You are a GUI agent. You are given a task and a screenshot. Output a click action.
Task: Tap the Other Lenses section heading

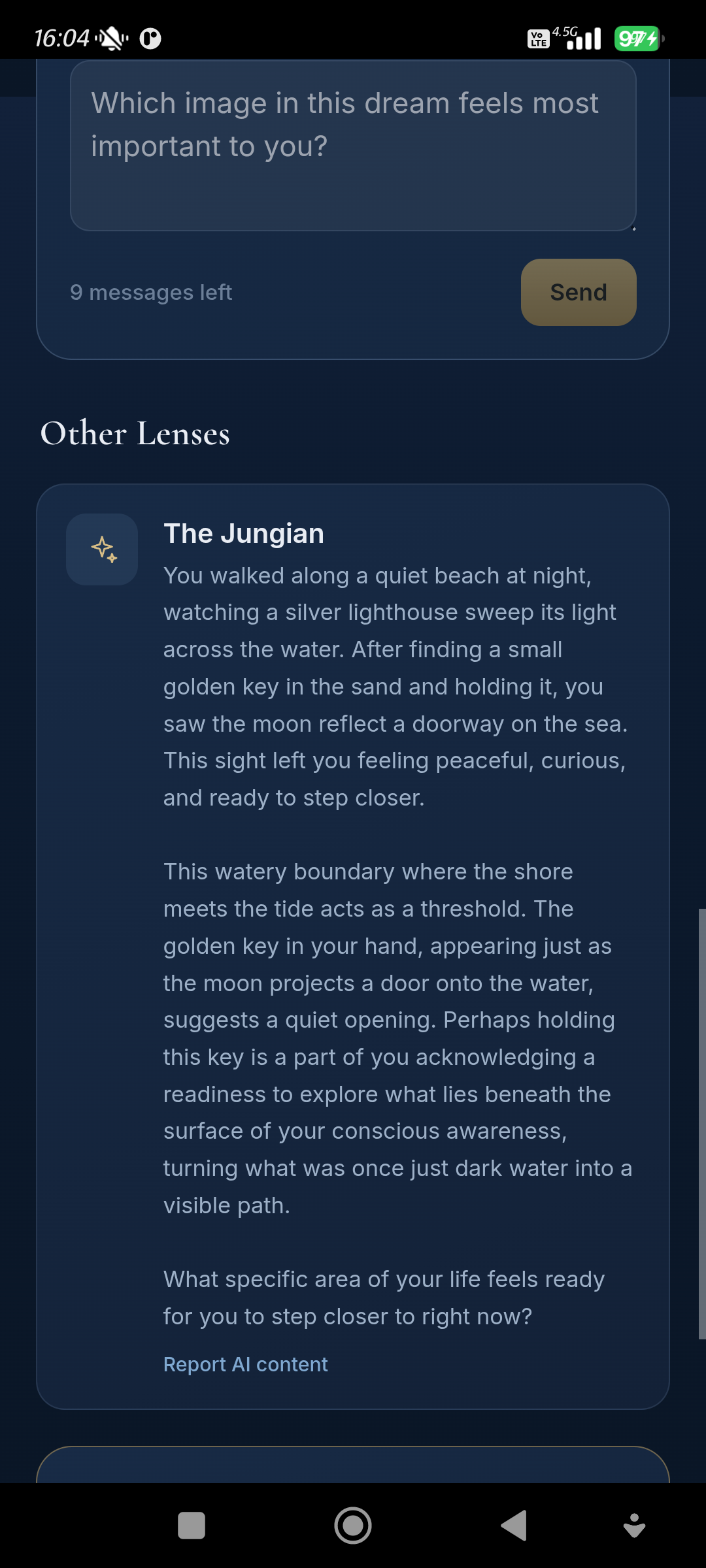coord(135,433)
